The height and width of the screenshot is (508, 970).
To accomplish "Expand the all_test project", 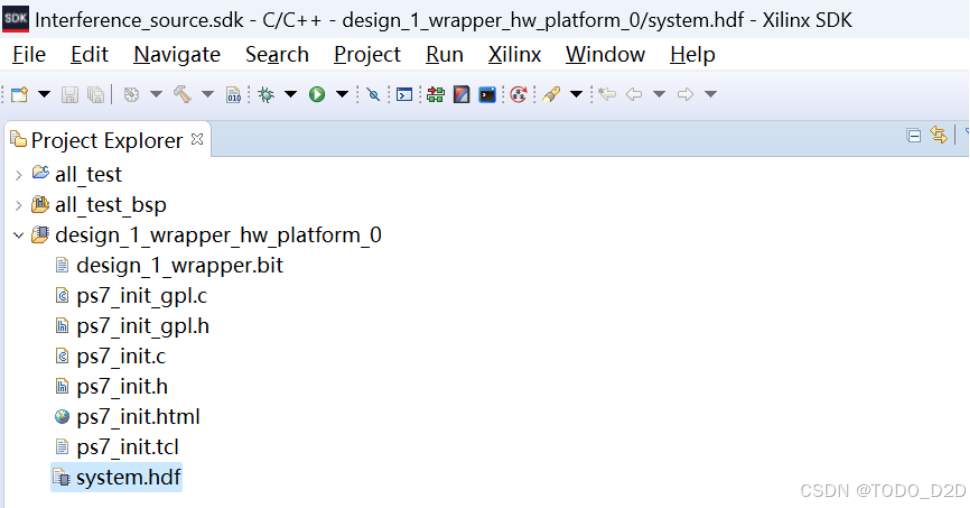I will tap(19, 175).
